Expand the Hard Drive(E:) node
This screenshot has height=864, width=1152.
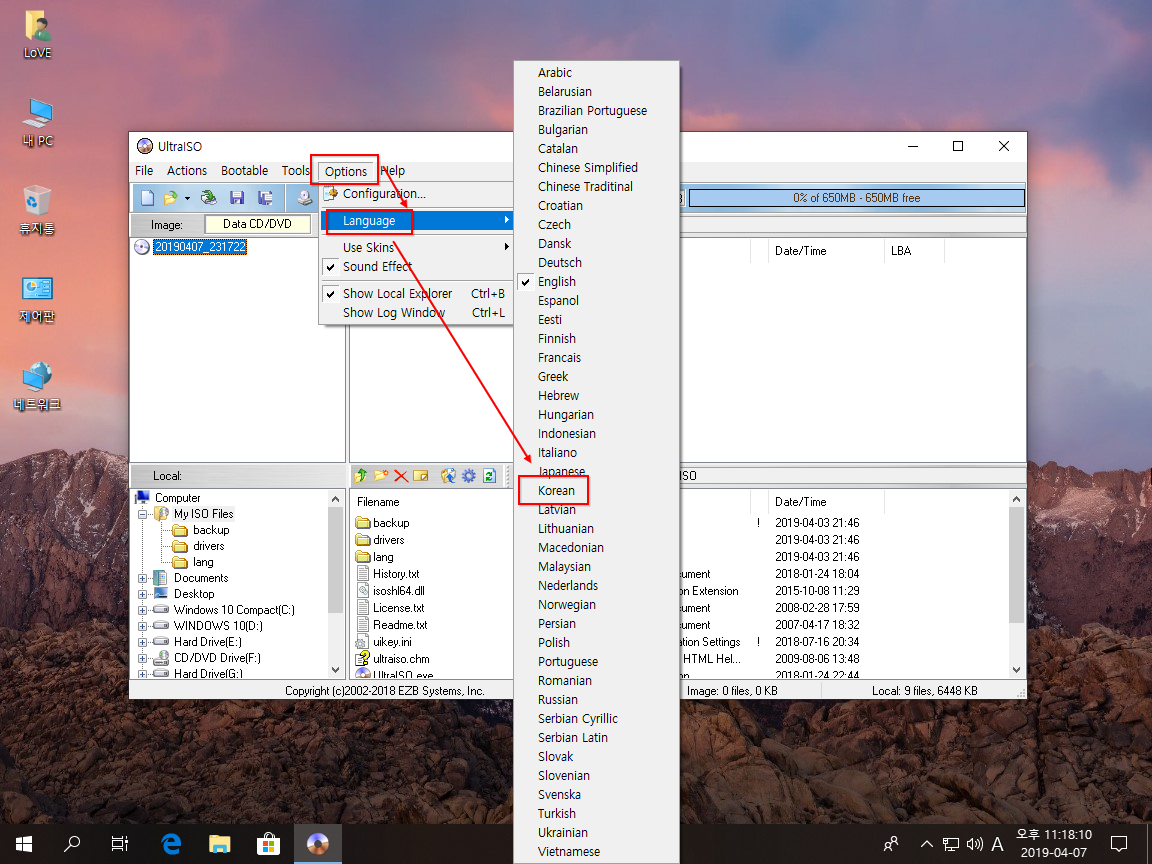(143, 642)
